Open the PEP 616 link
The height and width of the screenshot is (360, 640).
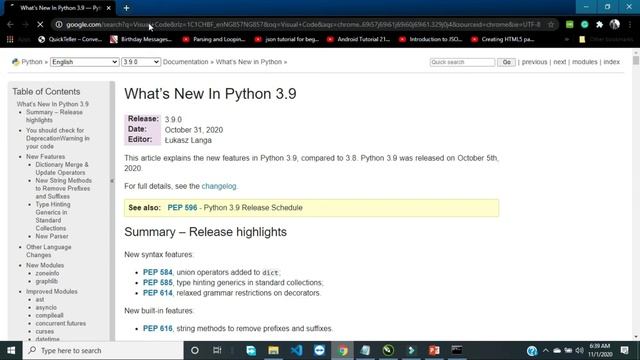158,329
